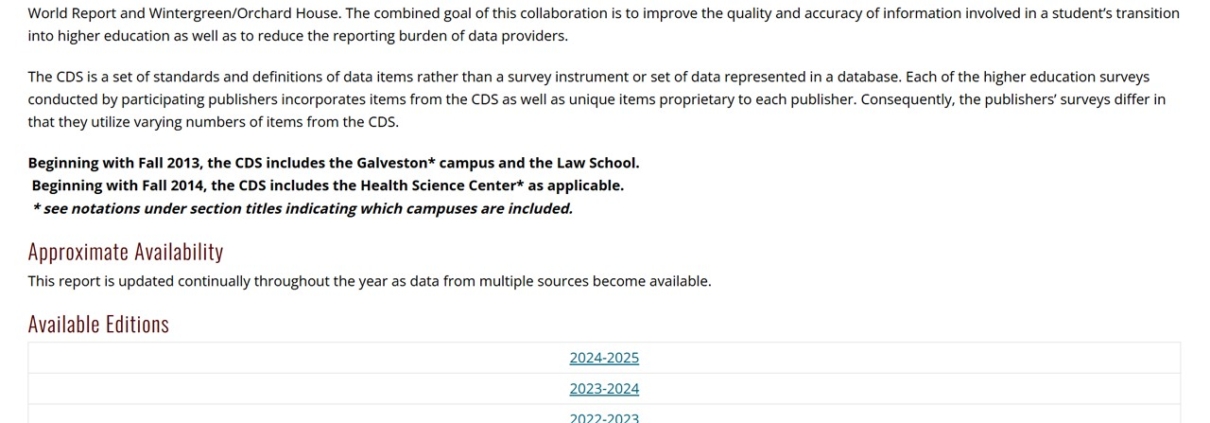
Task: Open the 2023-2024 edition link
Action: 604,389
